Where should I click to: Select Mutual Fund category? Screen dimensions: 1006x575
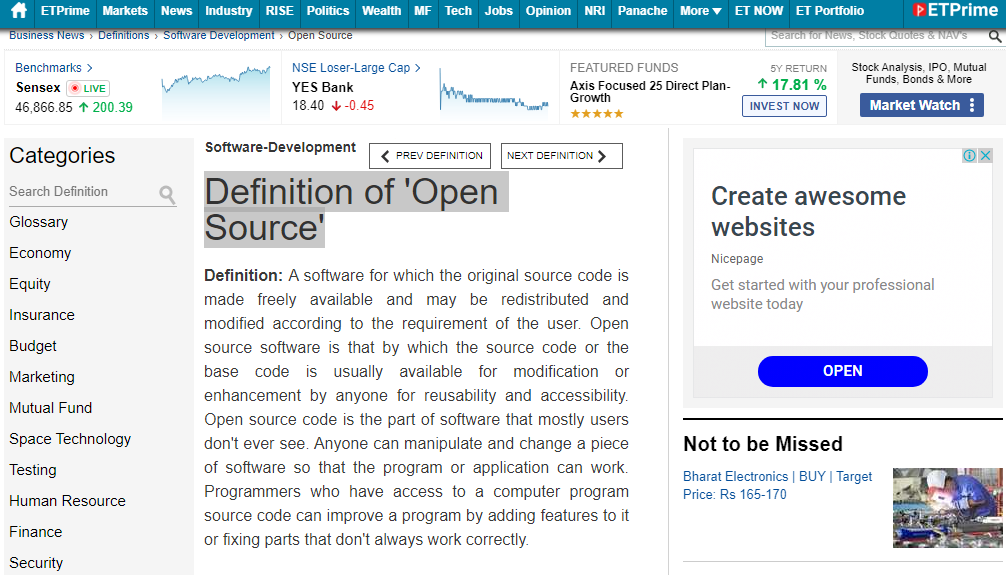51,408
